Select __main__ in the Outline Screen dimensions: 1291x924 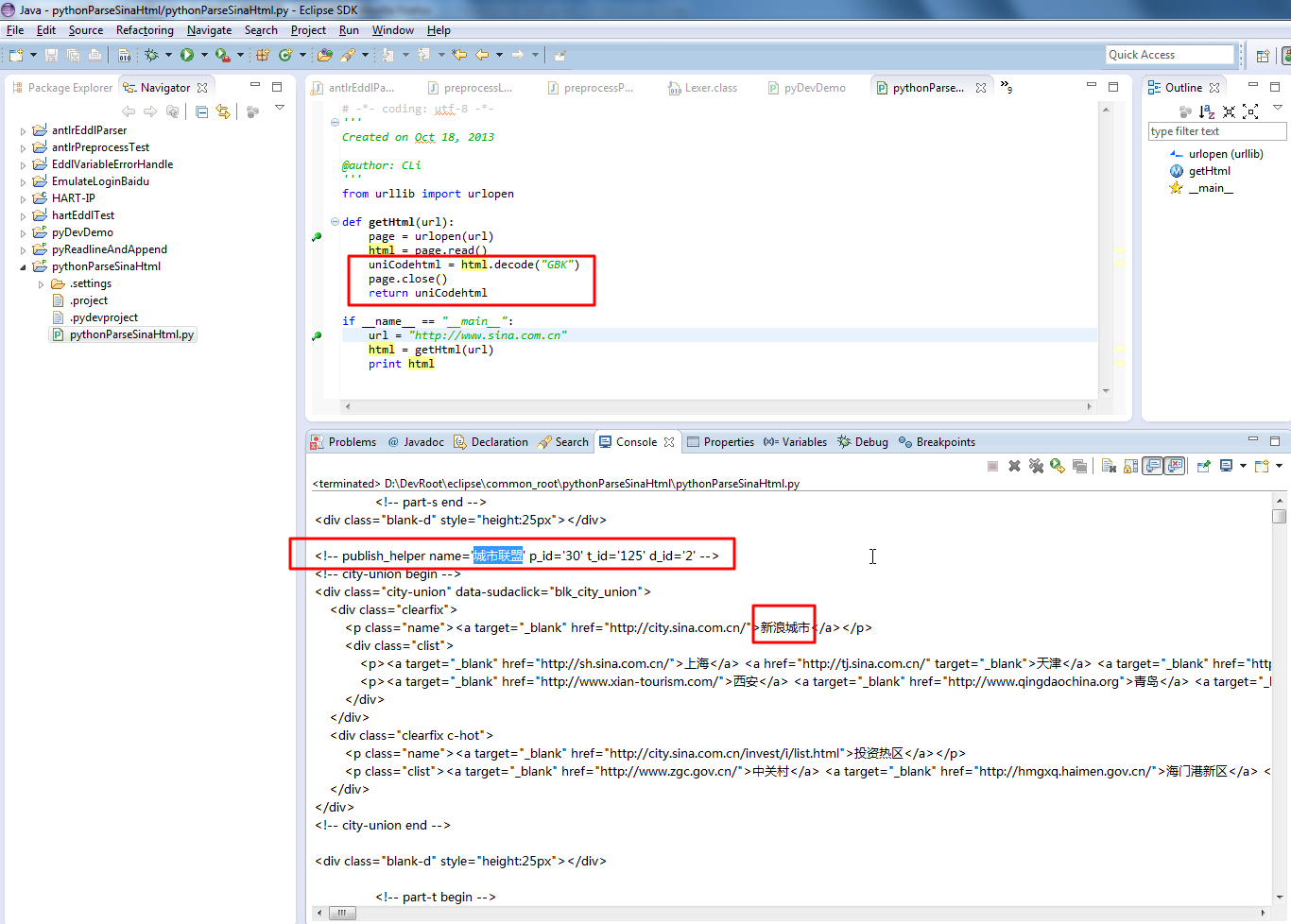click(x=1201, y=188)
